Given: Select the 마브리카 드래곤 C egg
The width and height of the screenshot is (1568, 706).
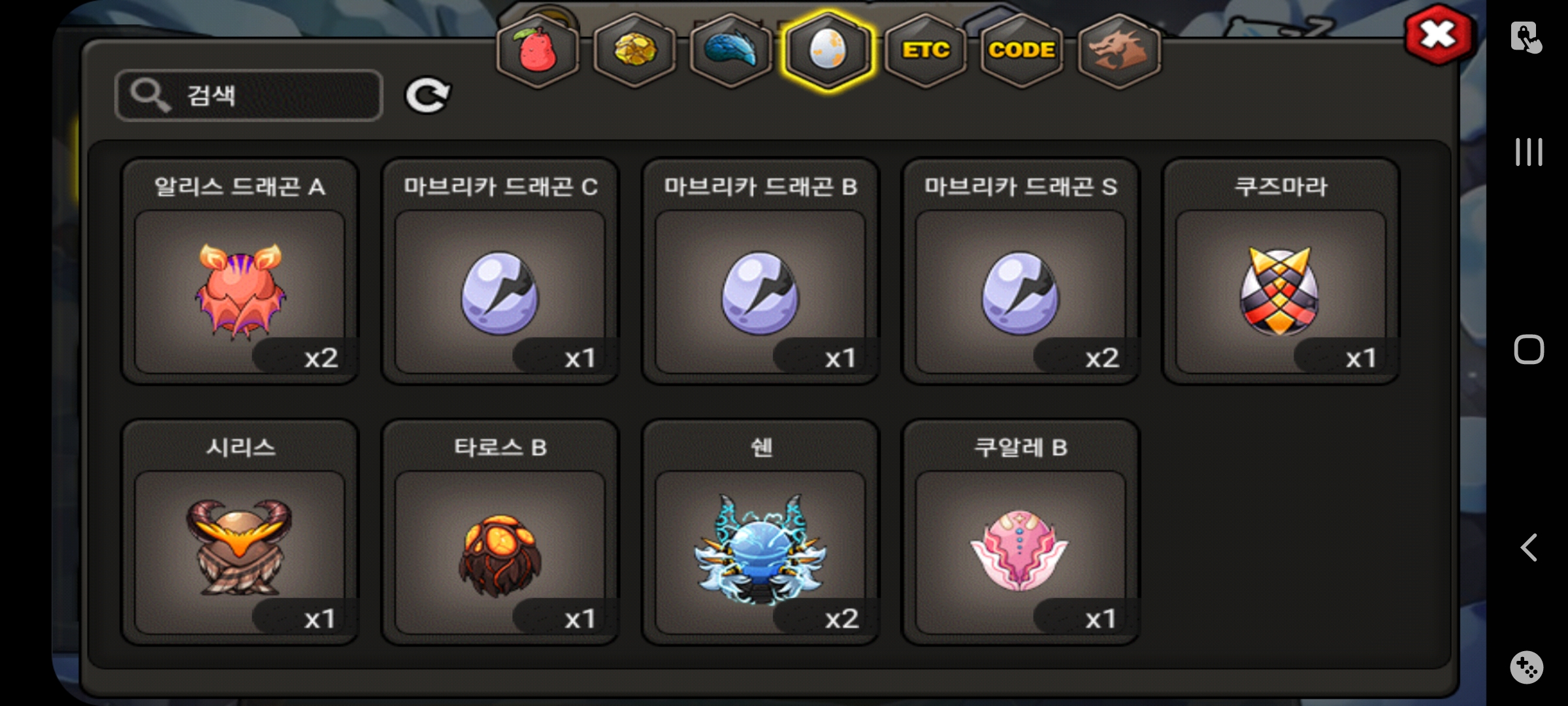Looking at the screenshot, I should [500, 271].
